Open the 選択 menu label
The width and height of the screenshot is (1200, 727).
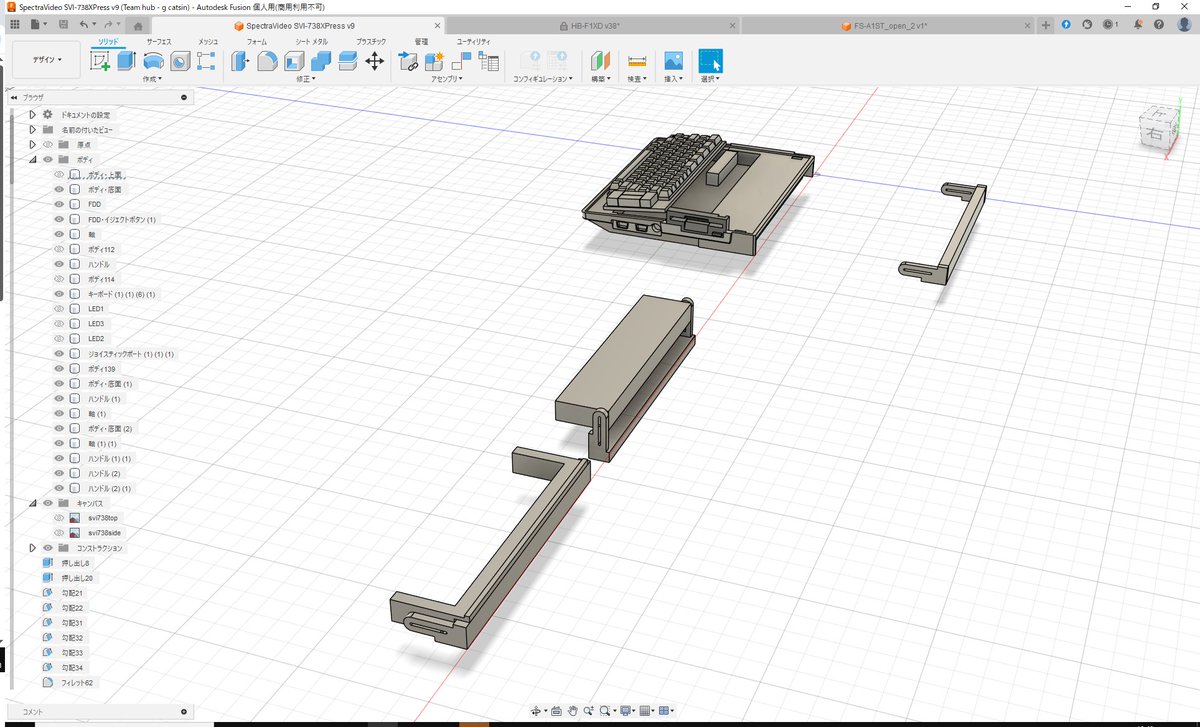coord(710,78)
